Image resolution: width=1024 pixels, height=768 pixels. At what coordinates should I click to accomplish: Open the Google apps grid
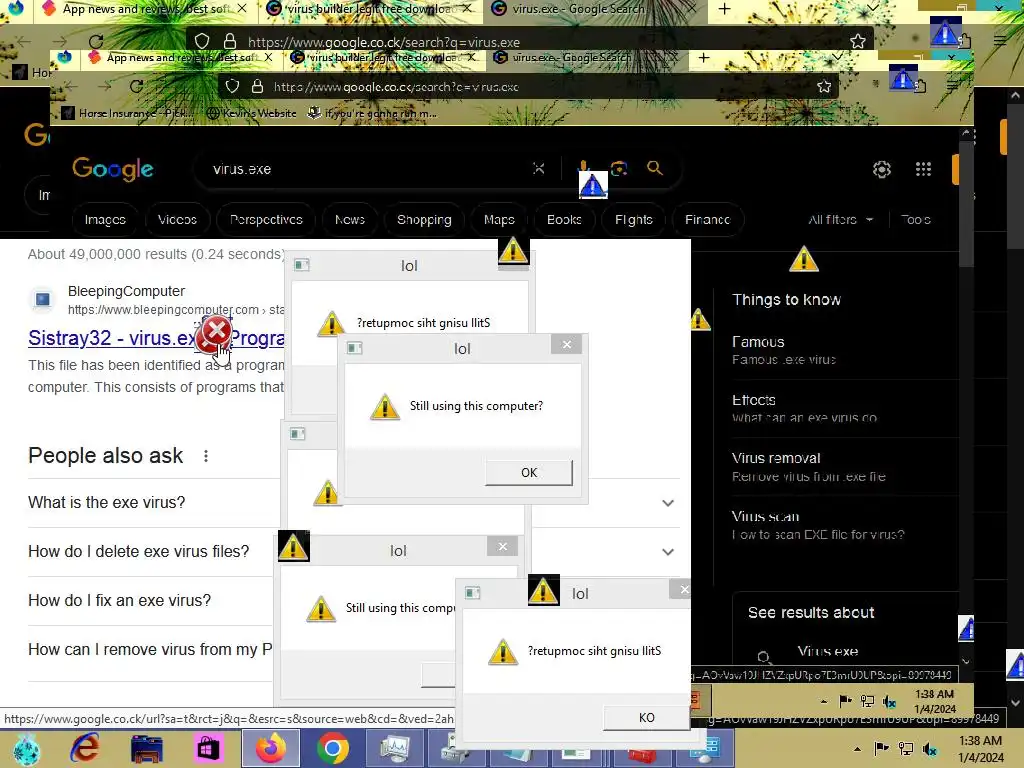(923, 169)
